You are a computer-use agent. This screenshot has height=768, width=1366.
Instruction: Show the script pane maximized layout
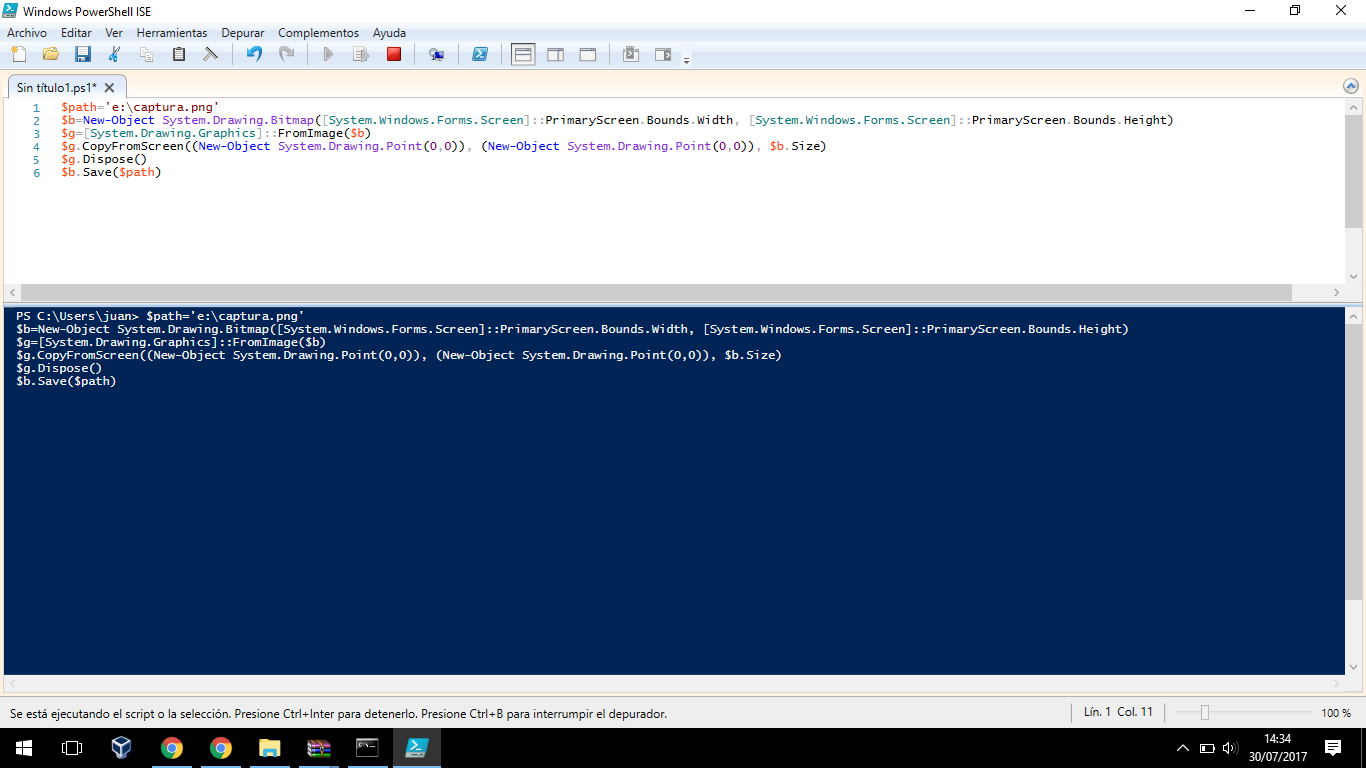[588, 54]
